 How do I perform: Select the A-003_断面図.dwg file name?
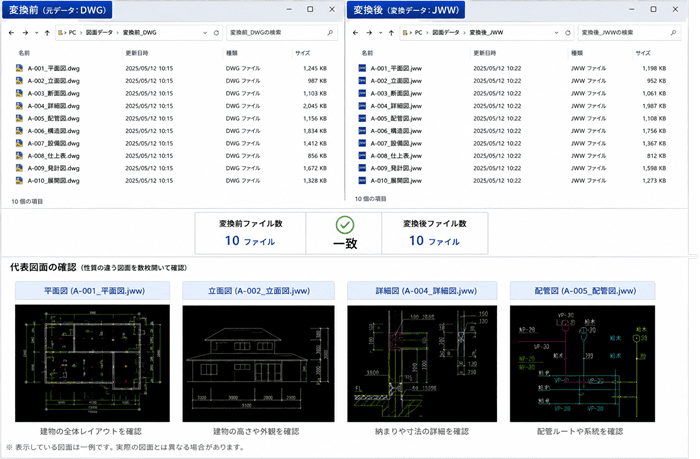pos(54,93)
